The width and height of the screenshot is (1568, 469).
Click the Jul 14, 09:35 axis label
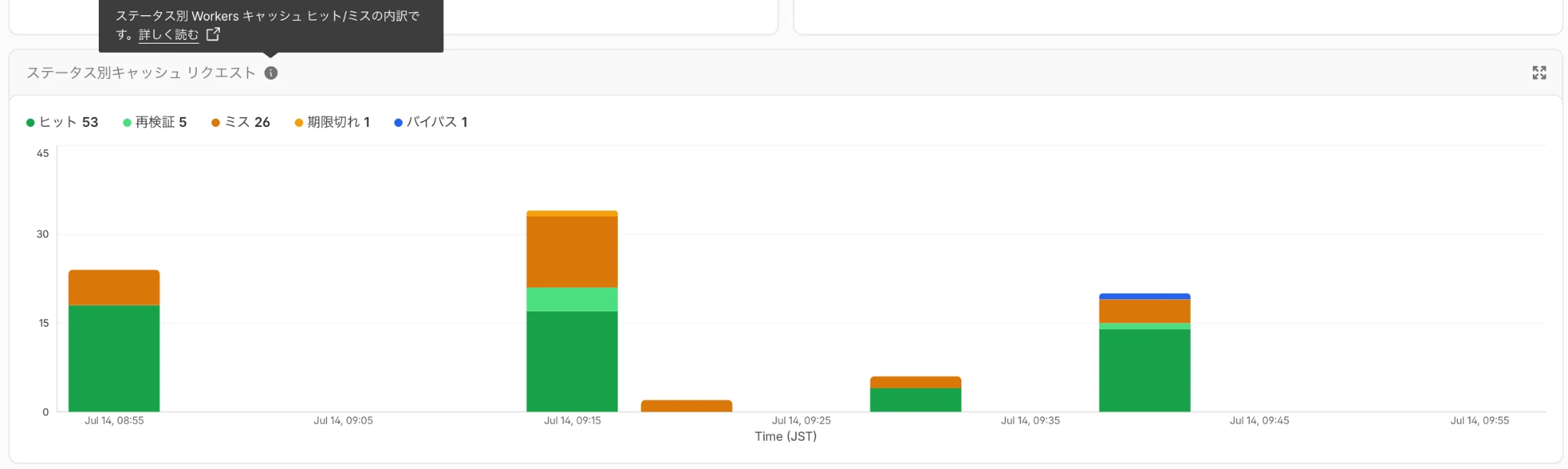(1031, 420)
